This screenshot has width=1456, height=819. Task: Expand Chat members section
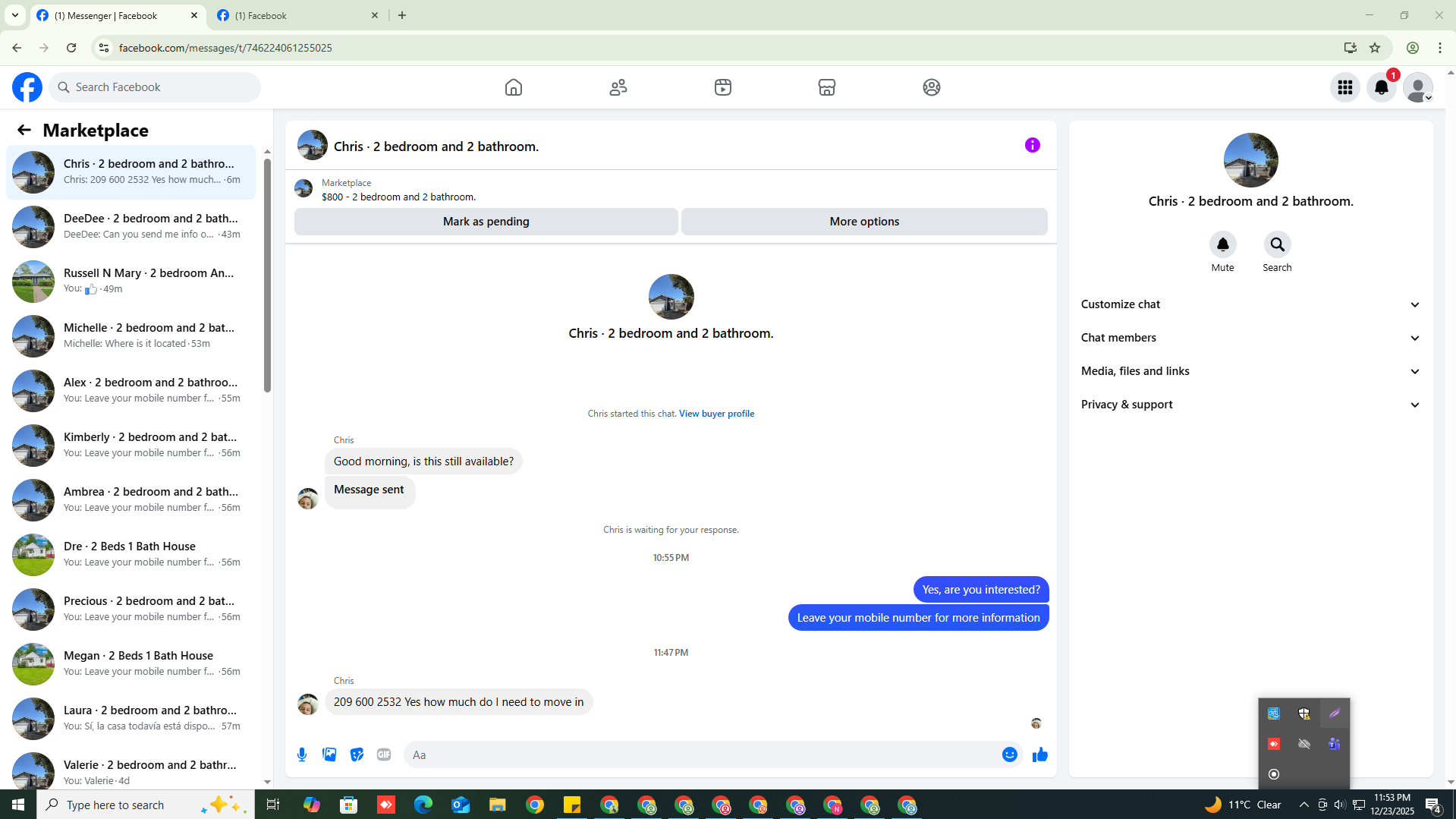click(x=1250, y=338)
